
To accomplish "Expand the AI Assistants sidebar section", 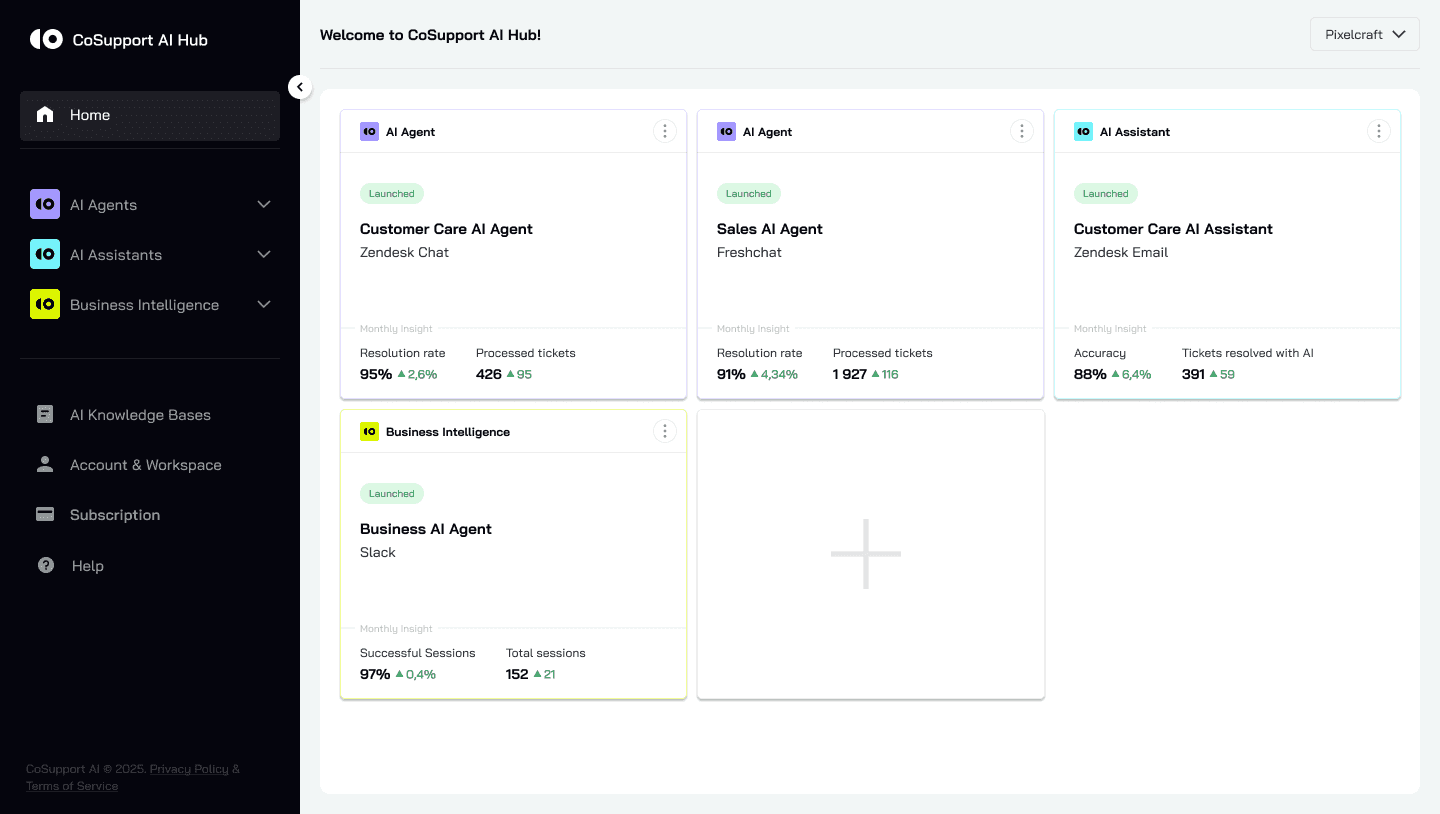I will click(264, 254).
